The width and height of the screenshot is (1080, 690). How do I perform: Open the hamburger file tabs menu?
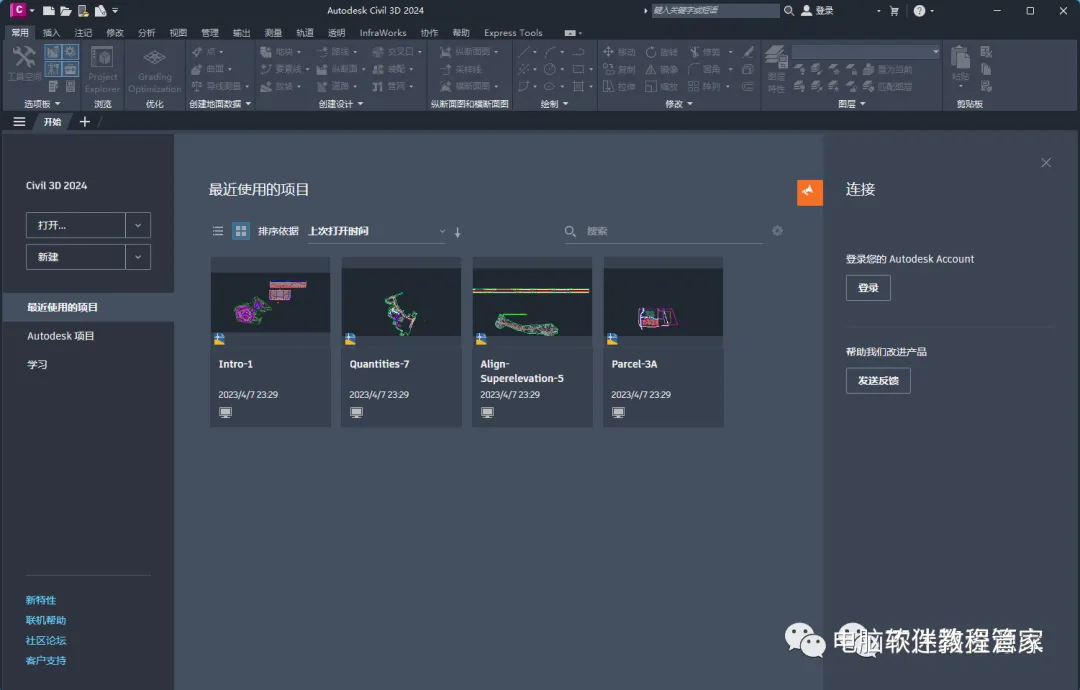19,122
